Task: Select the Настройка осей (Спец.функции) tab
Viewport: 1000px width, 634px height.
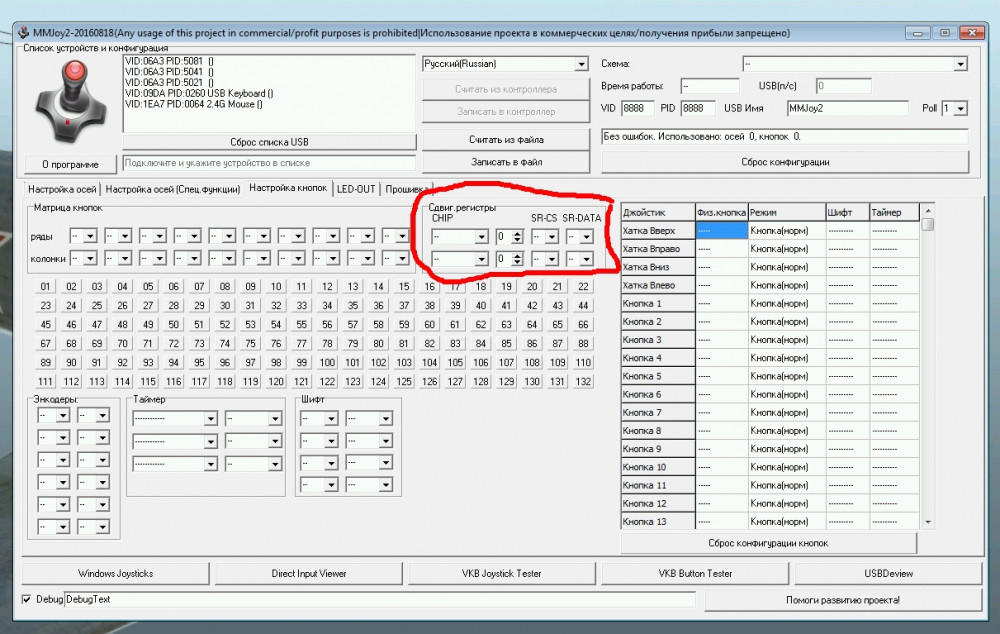Action: 173,188
